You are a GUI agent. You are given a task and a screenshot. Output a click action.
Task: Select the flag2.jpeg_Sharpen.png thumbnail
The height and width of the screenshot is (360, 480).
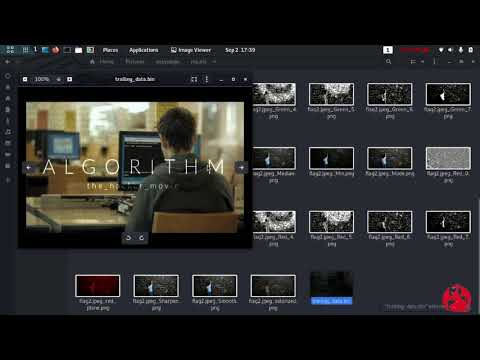156,286
